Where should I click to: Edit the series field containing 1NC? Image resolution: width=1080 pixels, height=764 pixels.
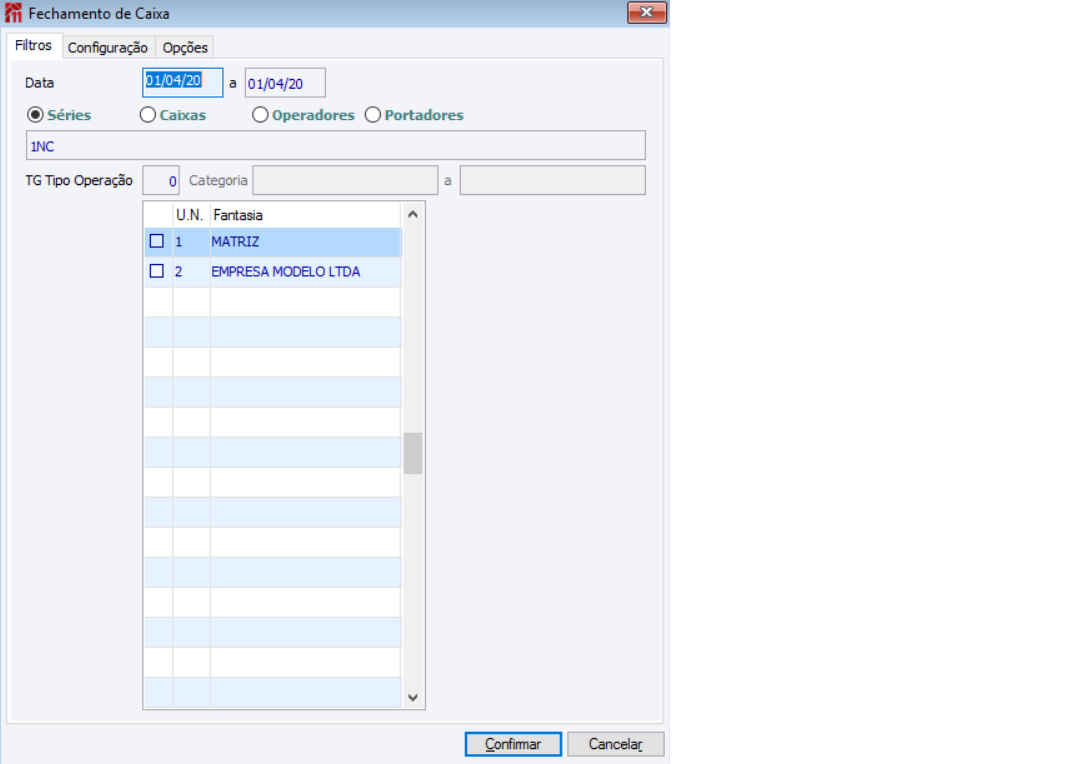[335, 145]
